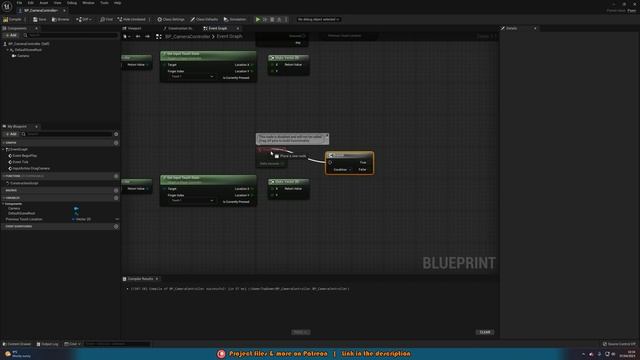
Task: Open the Debug menu
Action: pyautogui.click(x=72, y=3)
